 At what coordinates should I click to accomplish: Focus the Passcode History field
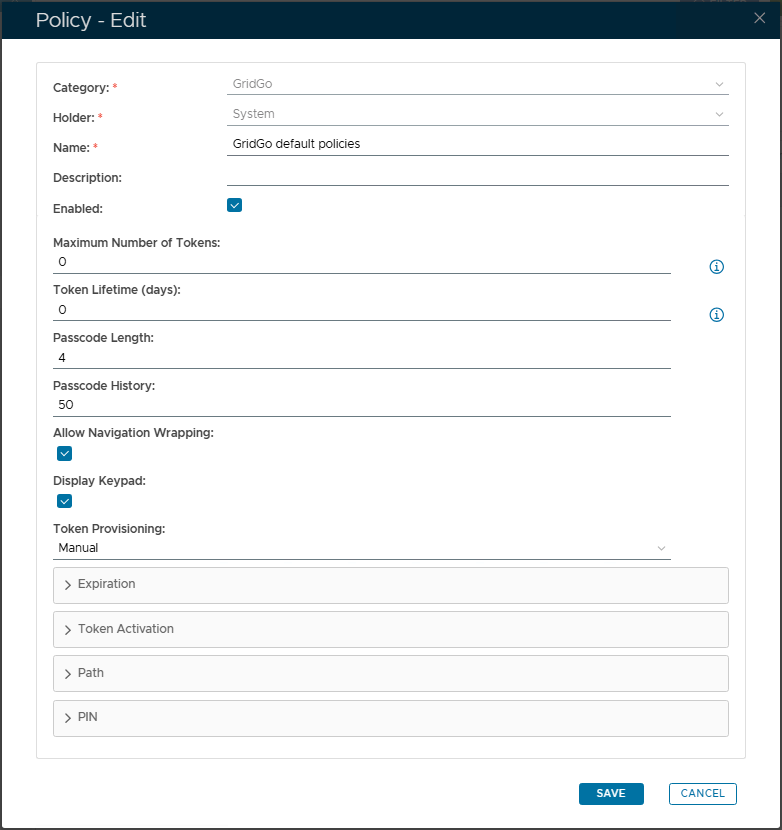[x=361, y=405]
